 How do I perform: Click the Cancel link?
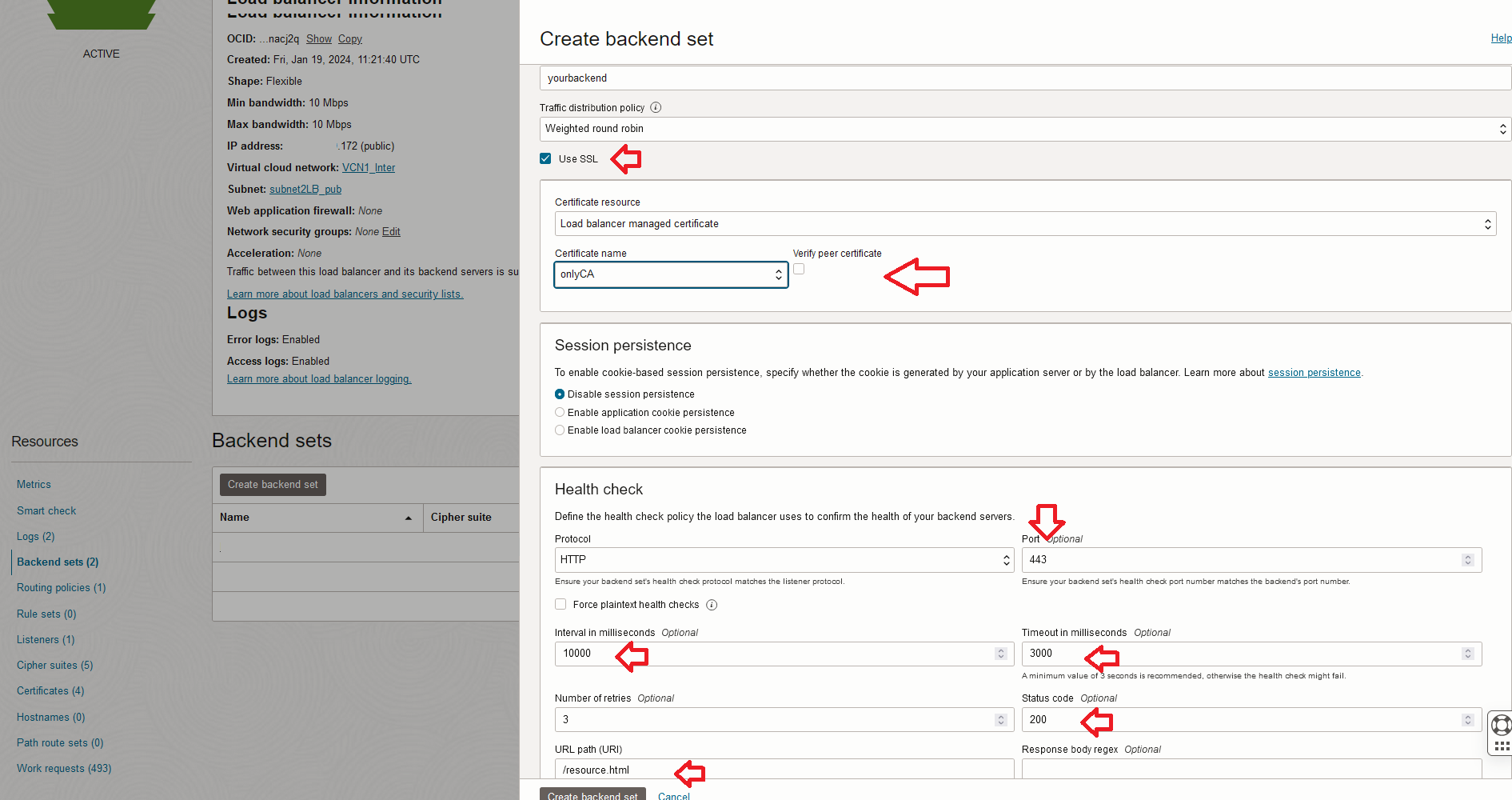(x=673, y=796)
